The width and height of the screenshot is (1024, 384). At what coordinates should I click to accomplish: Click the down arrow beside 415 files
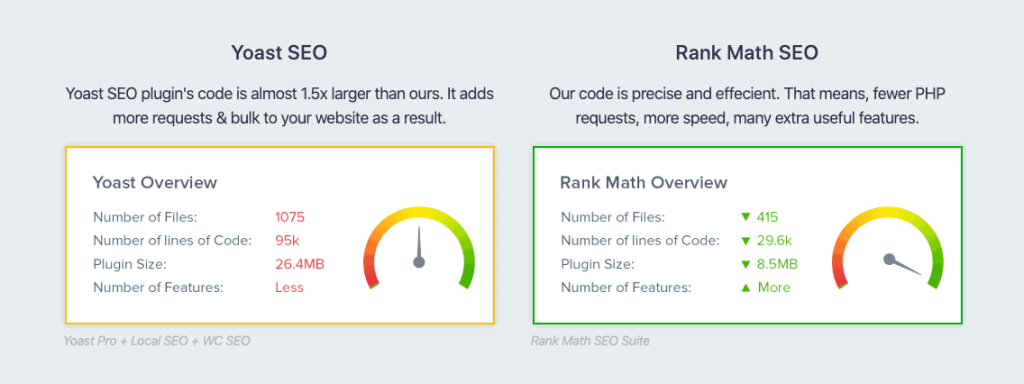pyautogui.click(x=745, y=217)
